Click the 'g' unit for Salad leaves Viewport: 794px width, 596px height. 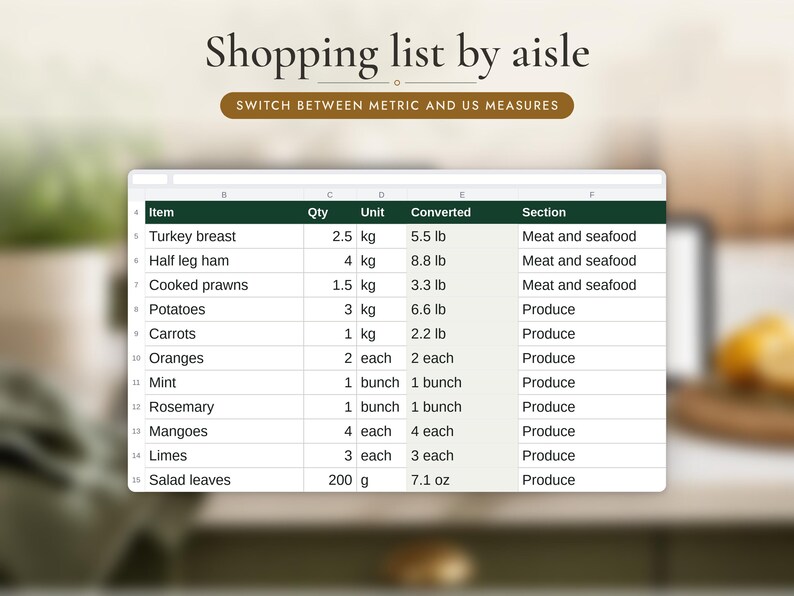[382, 480]
